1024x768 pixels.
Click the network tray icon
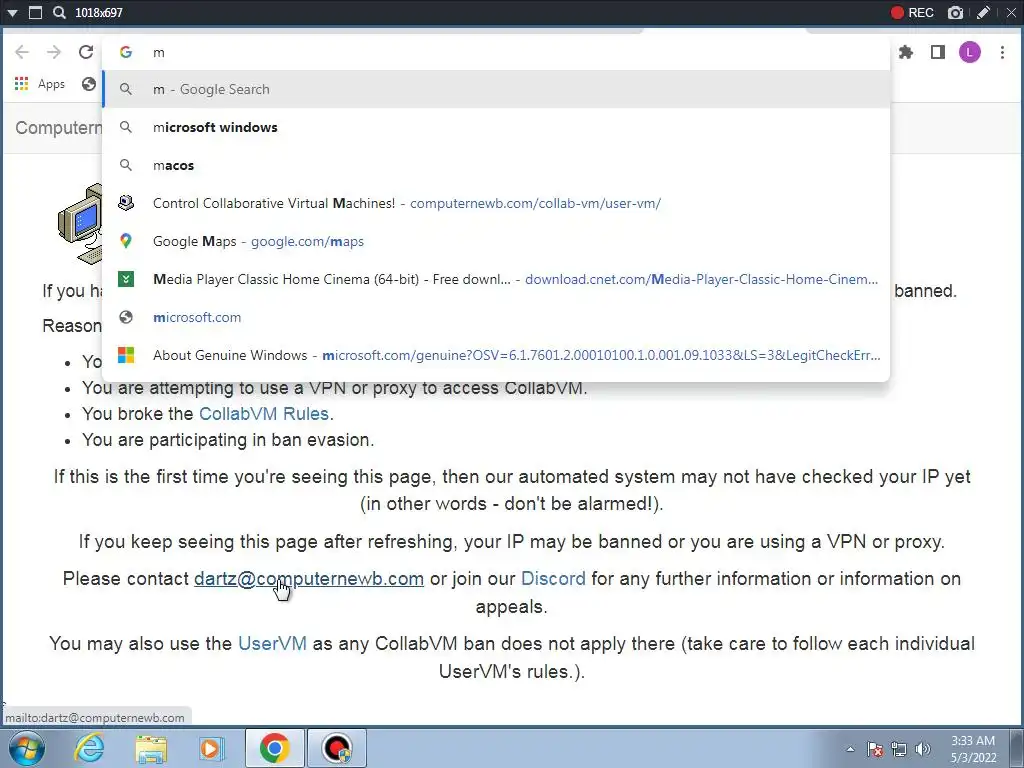click(899, 749)
